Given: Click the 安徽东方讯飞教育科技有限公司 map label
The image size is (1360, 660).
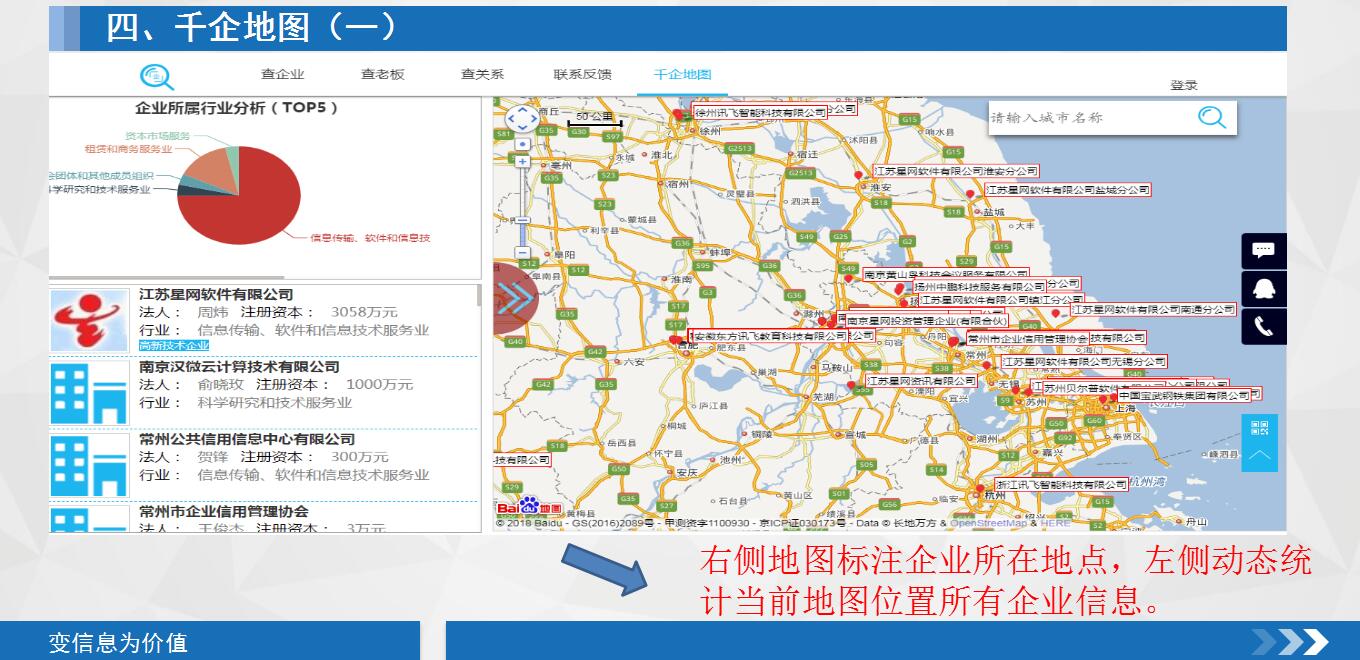Looking at the screenshot, I should 770,336.
